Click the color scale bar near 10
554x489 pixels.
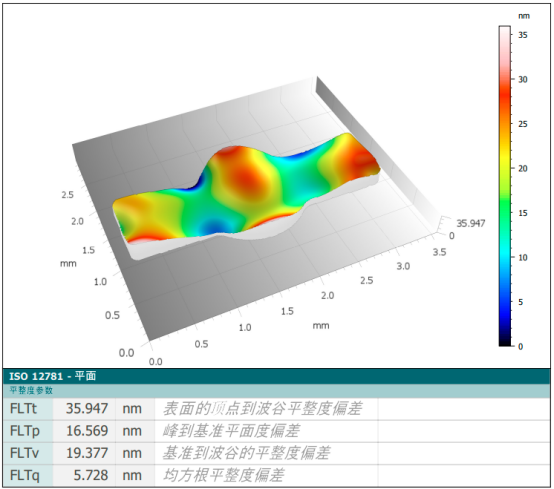click(505, 258)
